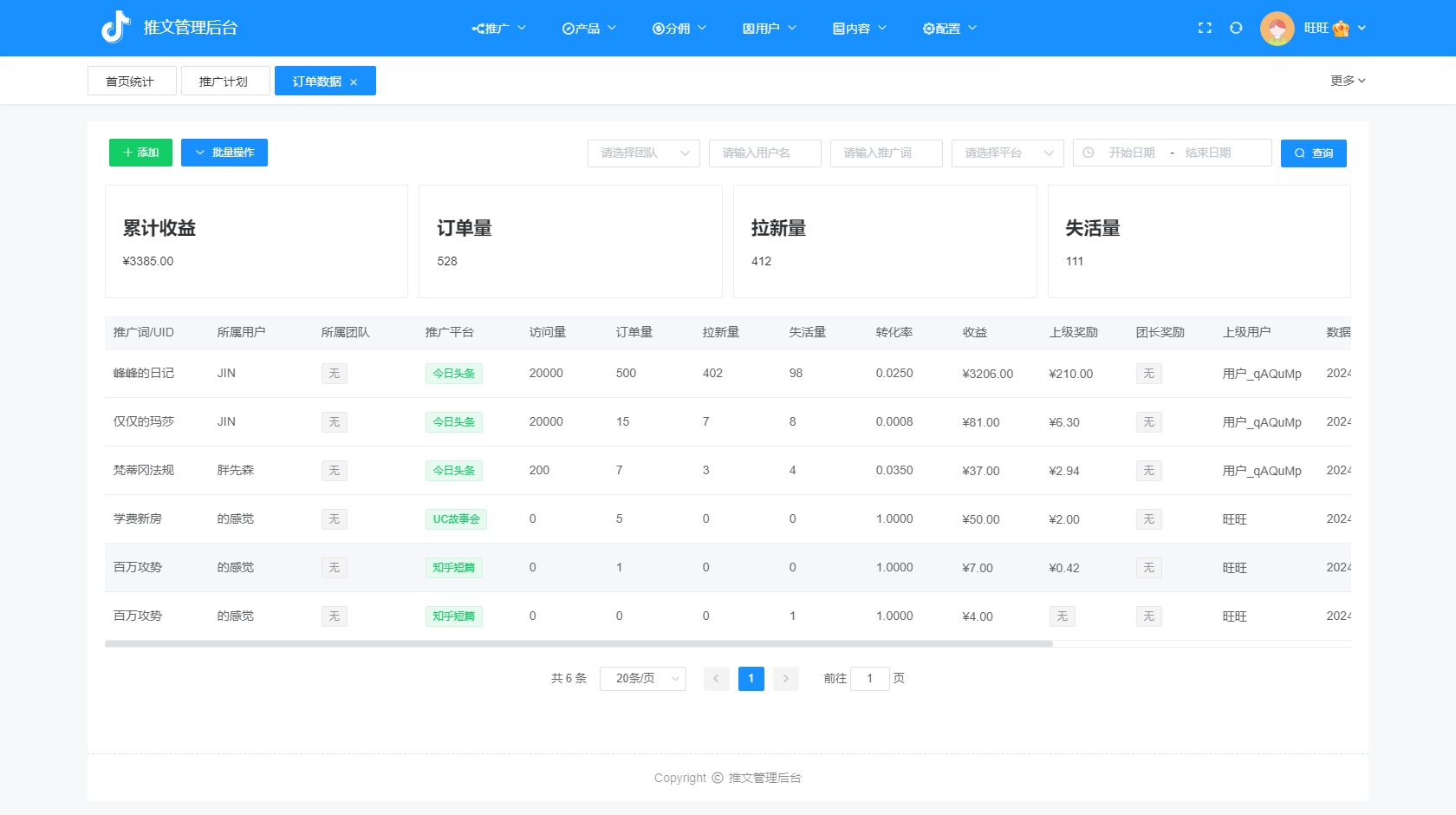Image resolution: width=1456 pixels, height=815 pixels.
Task: Click 用户_qAQuMp in 峰峰的日记 row
Action: click(1262, 374)
